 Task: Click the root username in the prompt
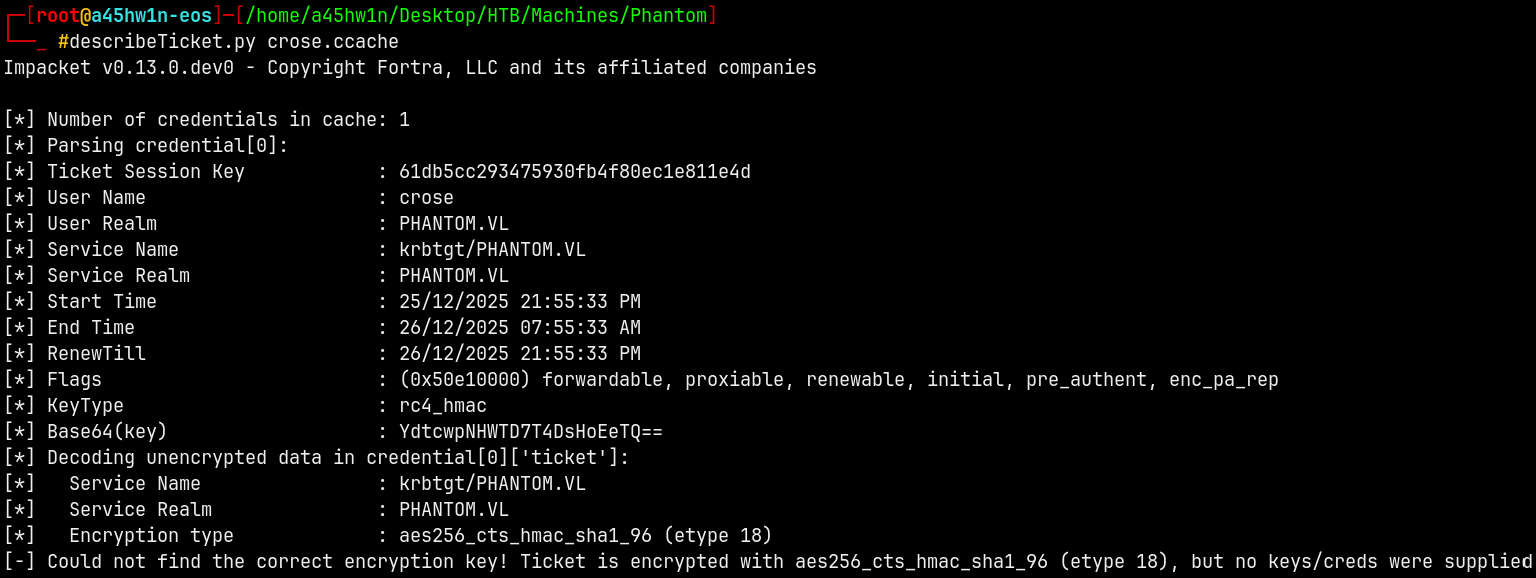tap(57, 15)
